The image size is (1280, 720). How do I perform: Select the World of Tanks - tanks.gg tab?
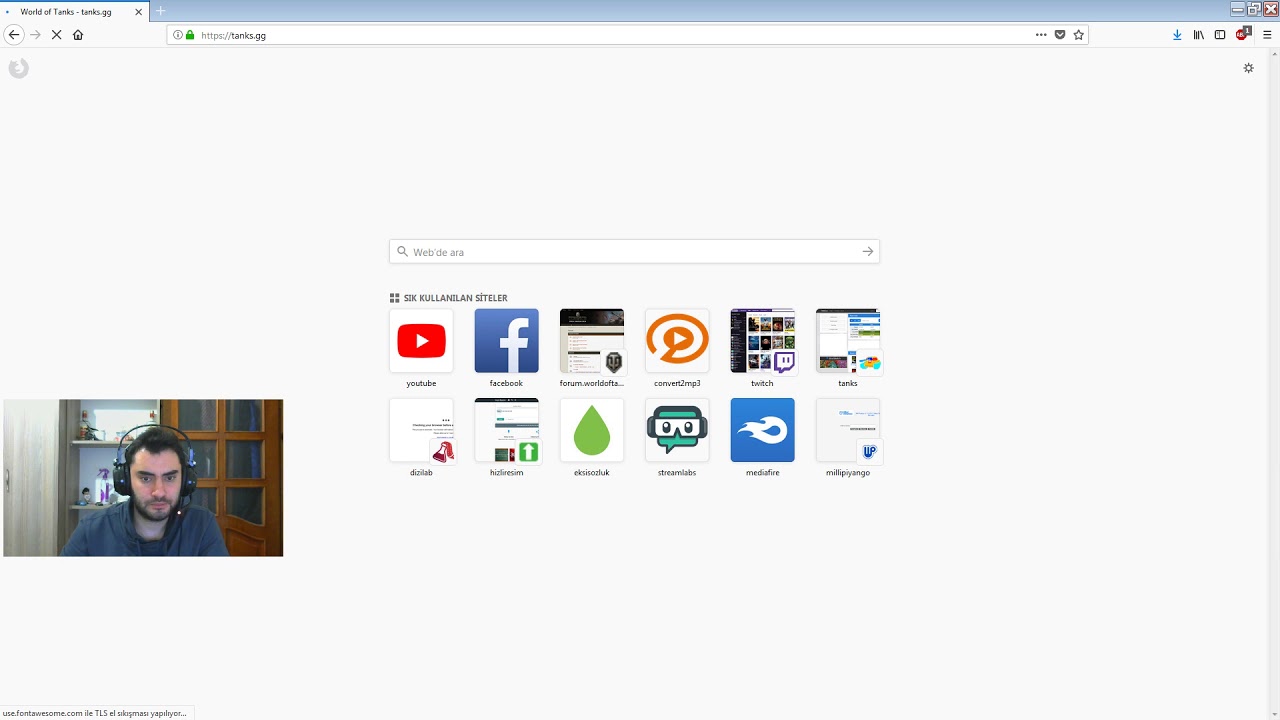pos(75,12)
